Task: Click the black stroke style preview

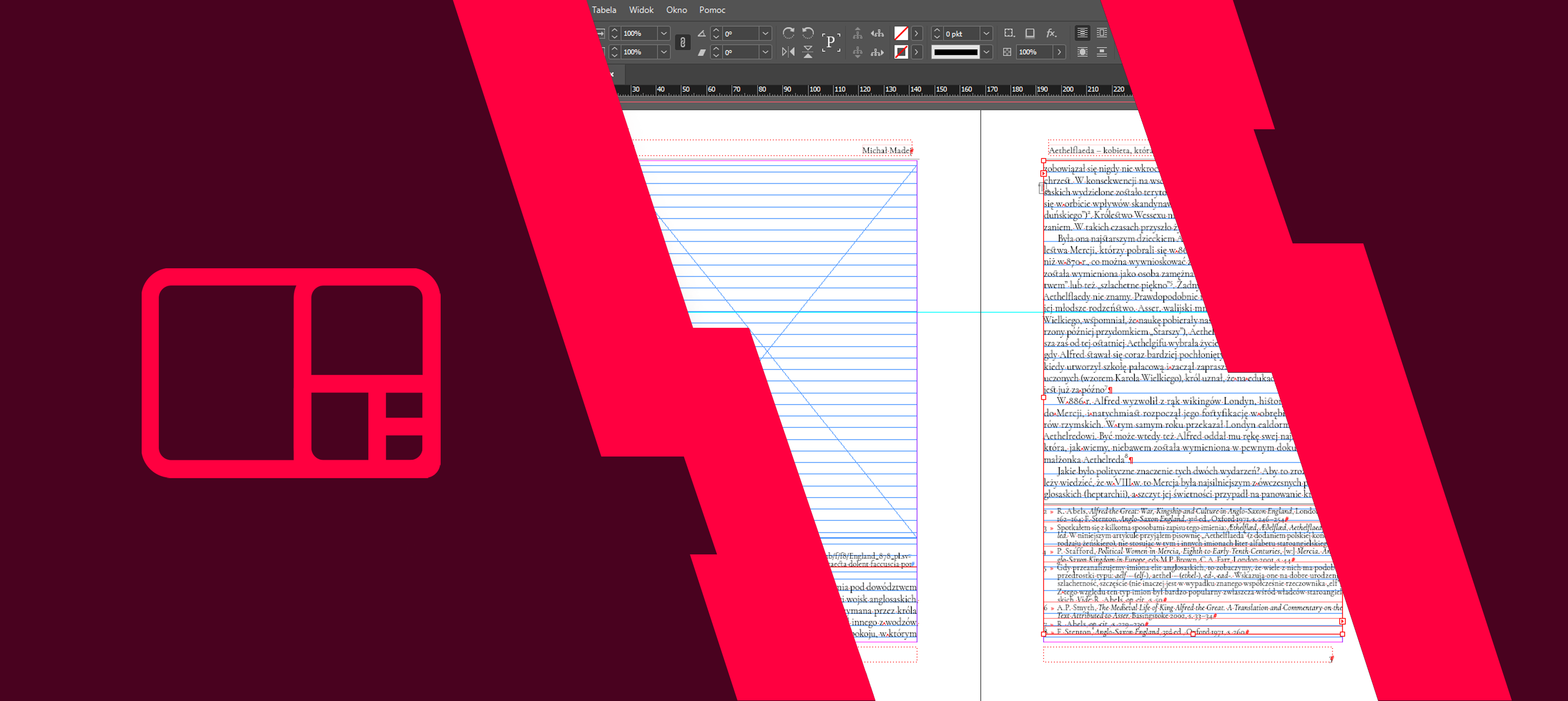Action: 955,52
